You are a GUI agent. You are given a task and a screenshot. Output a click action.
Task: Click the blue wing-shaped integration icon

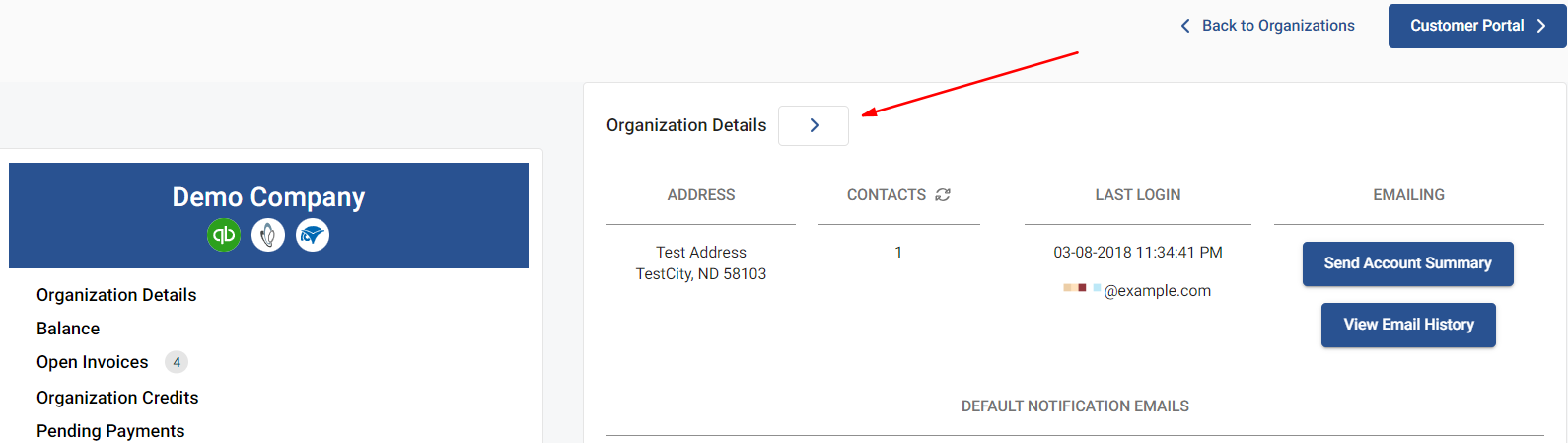point(313,235)
